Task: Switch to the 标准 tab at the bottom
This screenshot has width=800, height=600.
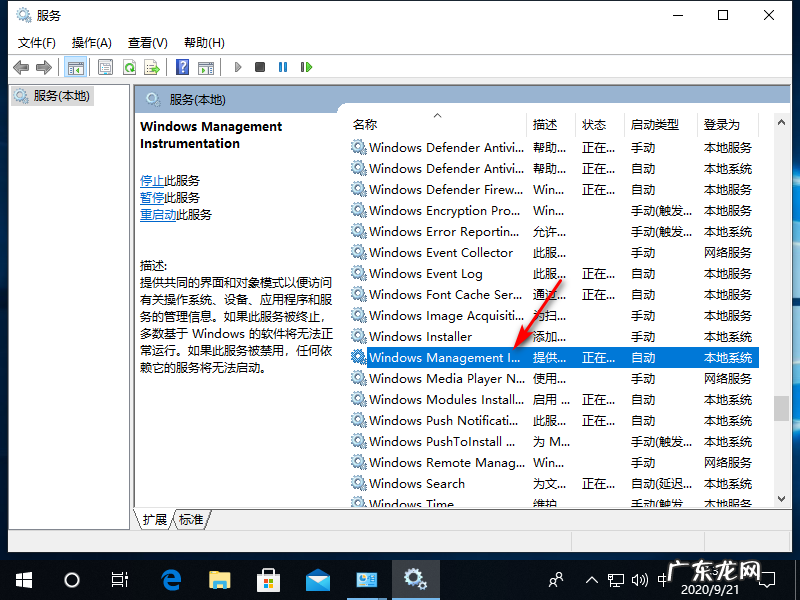Action: [191, 519]
